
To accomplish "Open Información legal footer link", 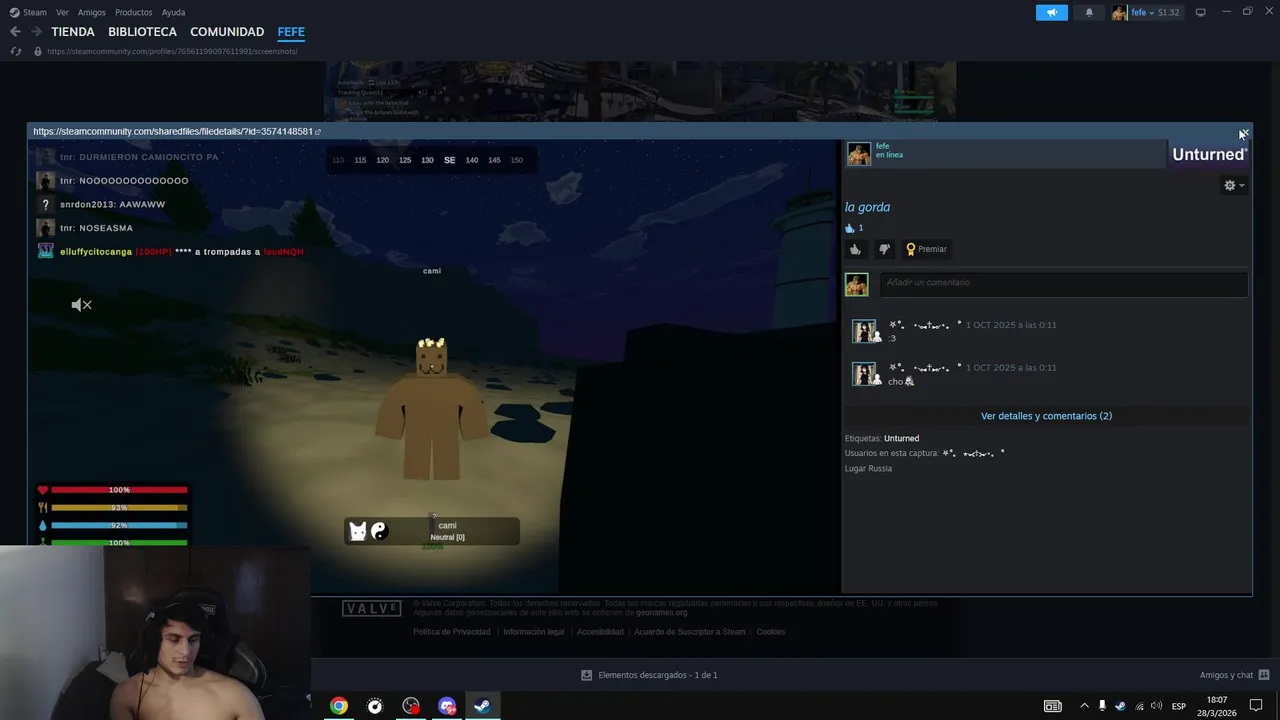I will pyautogui.click(x=534, y=632).
